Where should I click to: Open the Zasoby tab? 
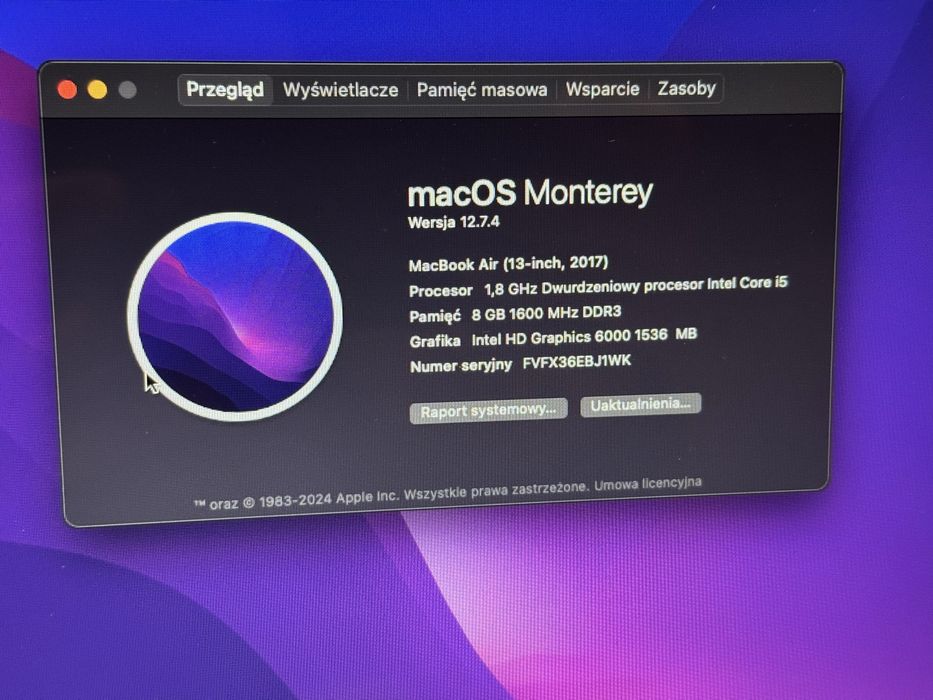pos(687,89)
